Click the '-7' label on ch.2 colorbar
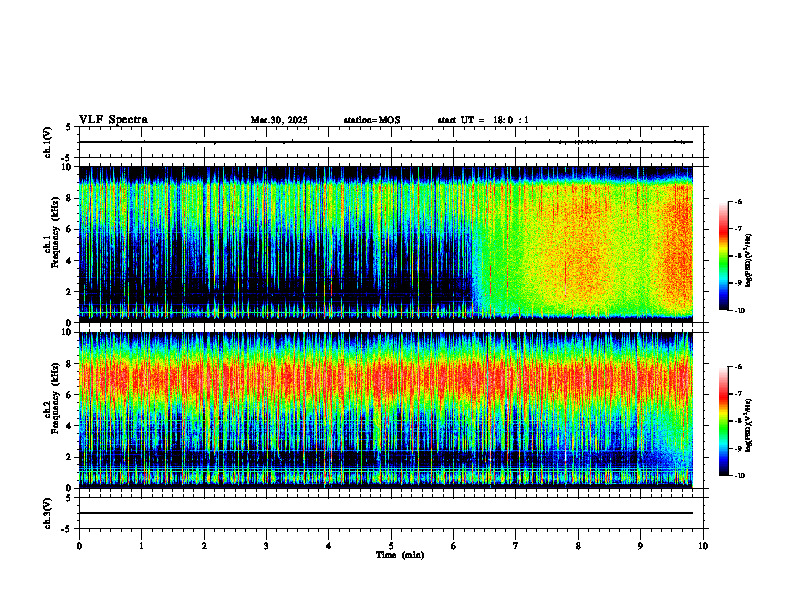The image size is (792, 612). tap(738, 394)
